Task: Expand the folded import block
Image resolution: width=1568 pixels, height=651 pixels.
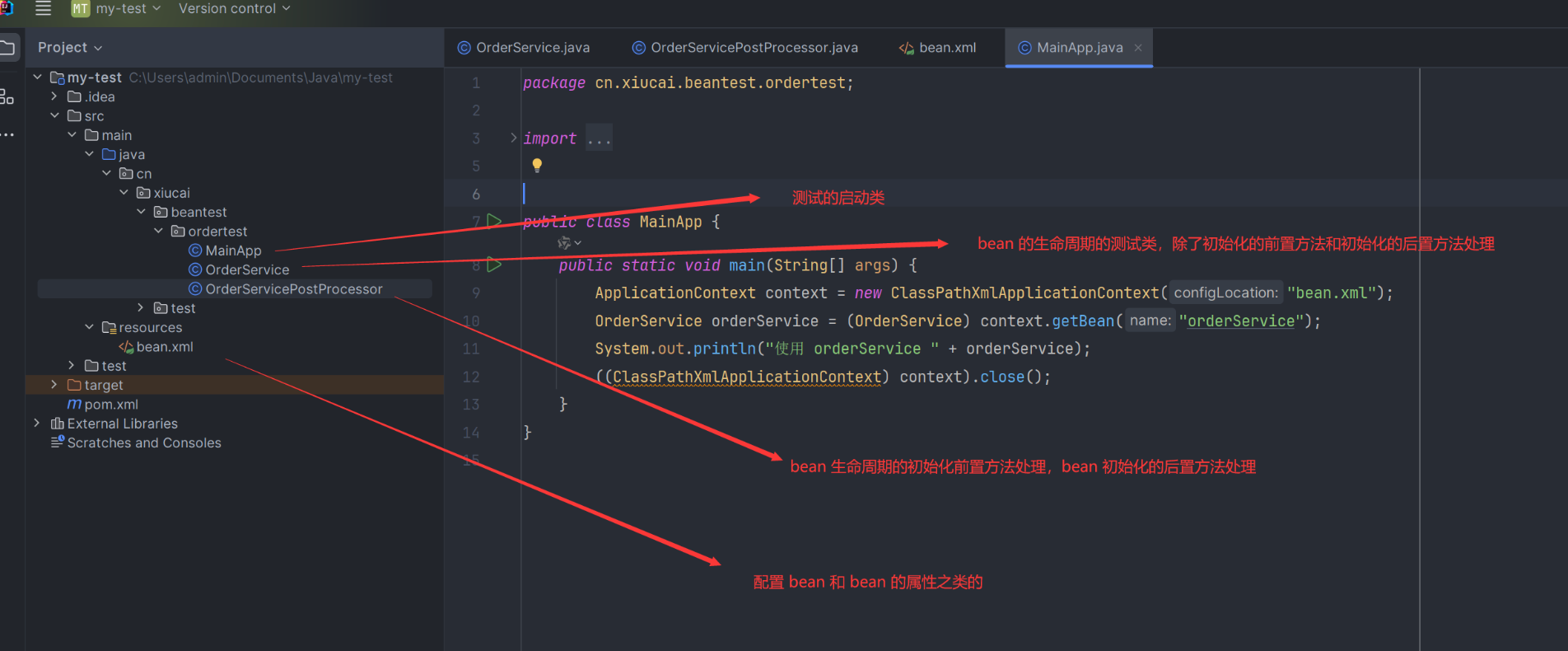Action: click(x=514, y=138)
